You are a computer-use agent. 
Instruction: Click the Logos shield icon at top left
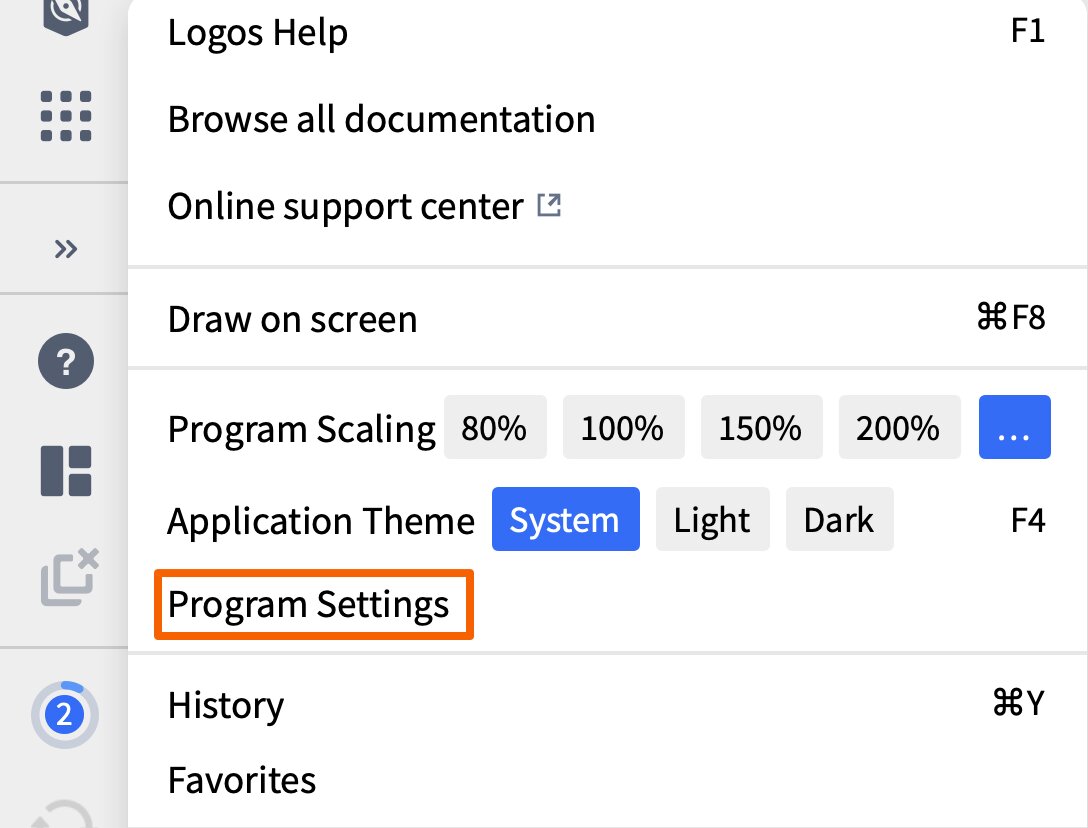63,14
